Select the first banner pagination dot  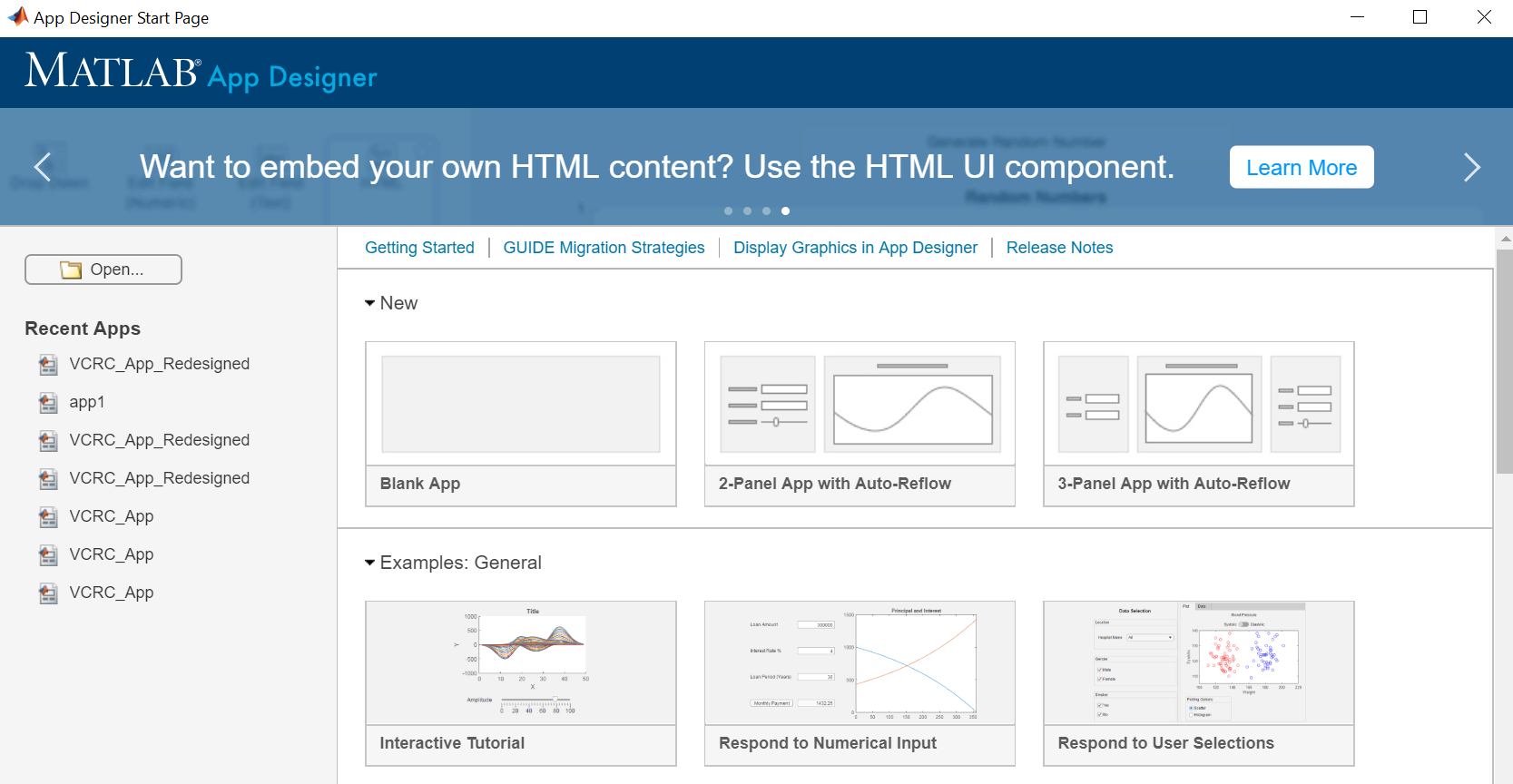(x=728, y=211)
